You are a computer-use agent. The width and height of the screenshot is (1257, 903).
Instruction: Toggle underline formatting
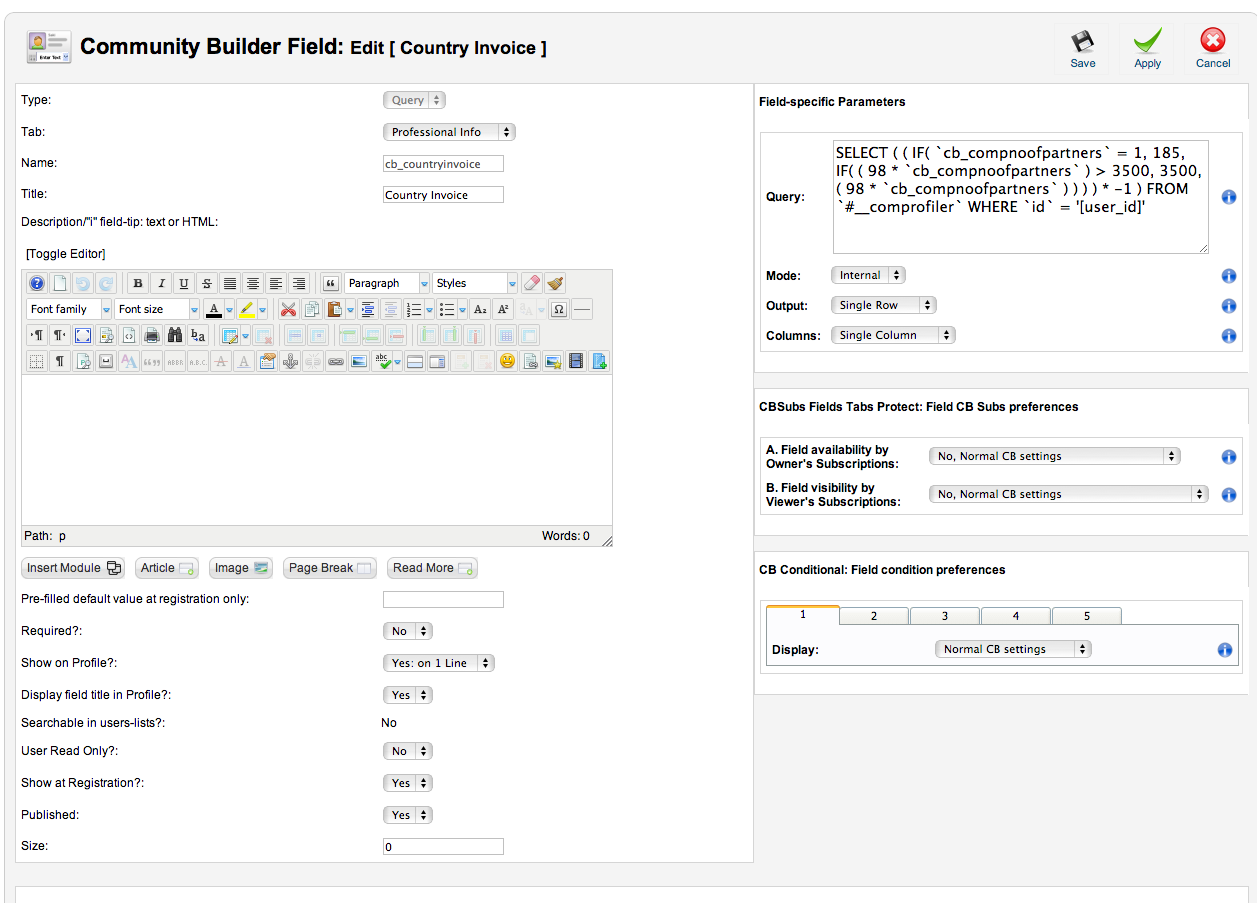184,283
